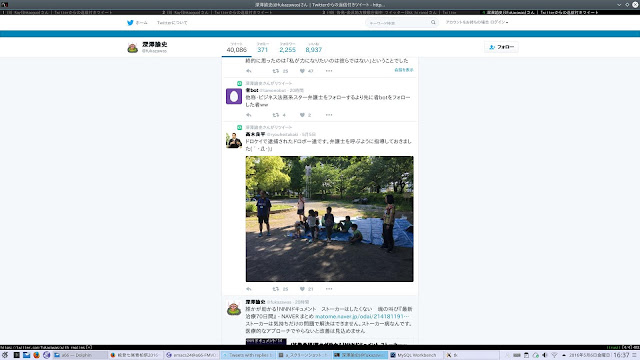Click the volume icon in system tray
Image resolution: width=640 pixels, height=360 pixels.
click(x=544, y=355)
